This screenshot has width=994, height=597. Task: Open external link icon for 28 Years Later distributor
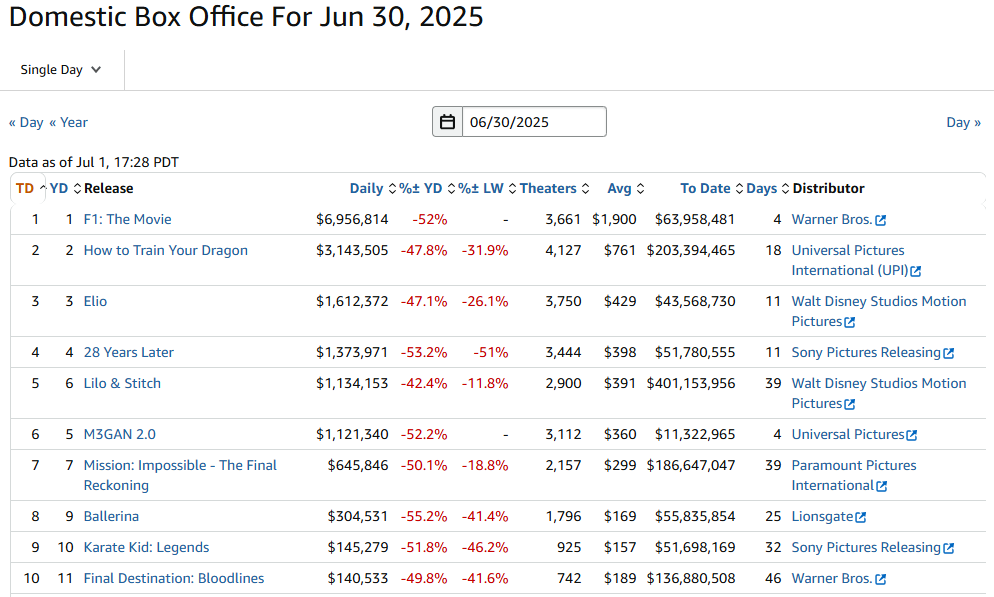[x=948, y=353]
